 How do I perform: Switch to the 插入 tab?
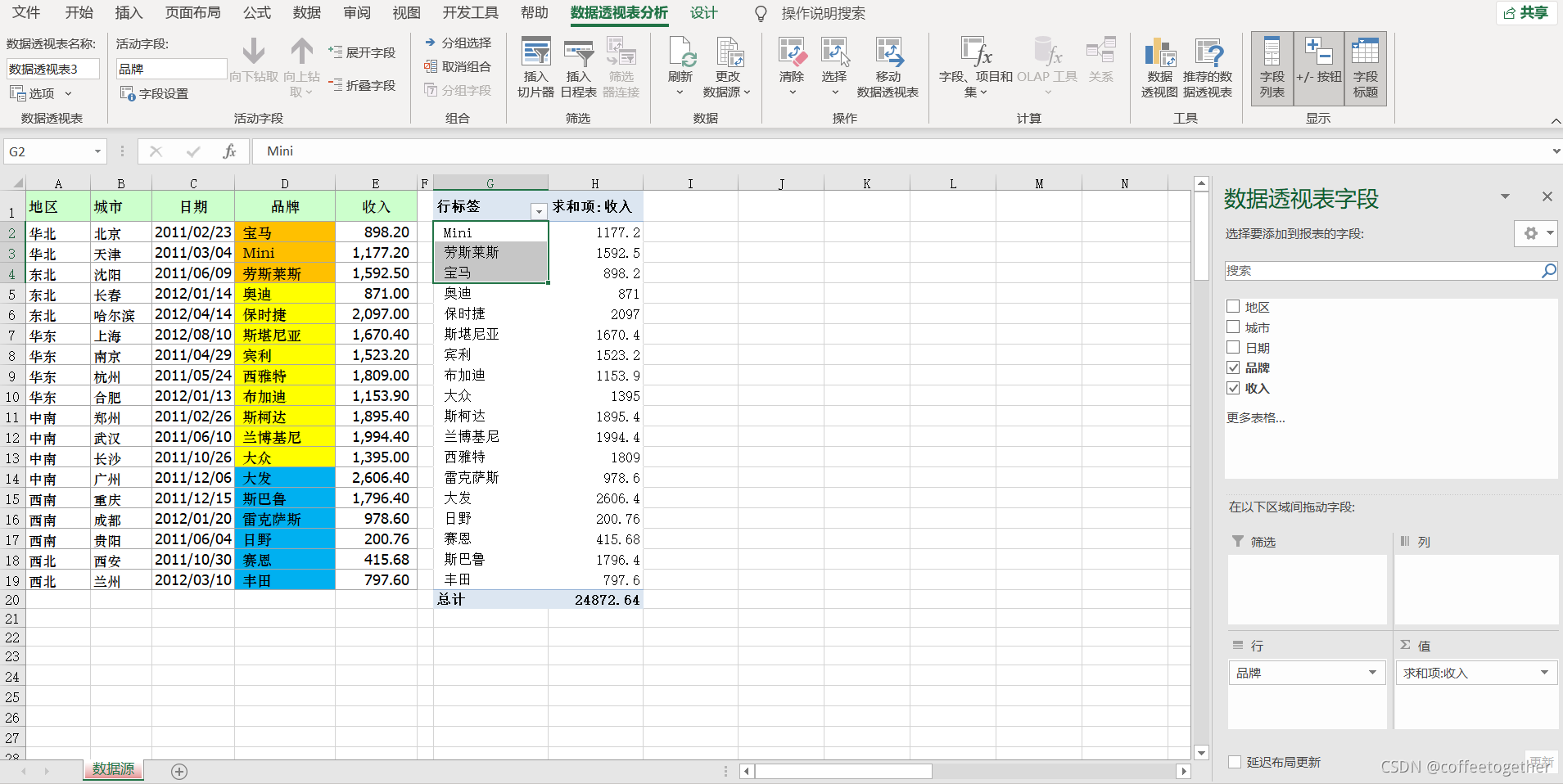tap(129, 12)
